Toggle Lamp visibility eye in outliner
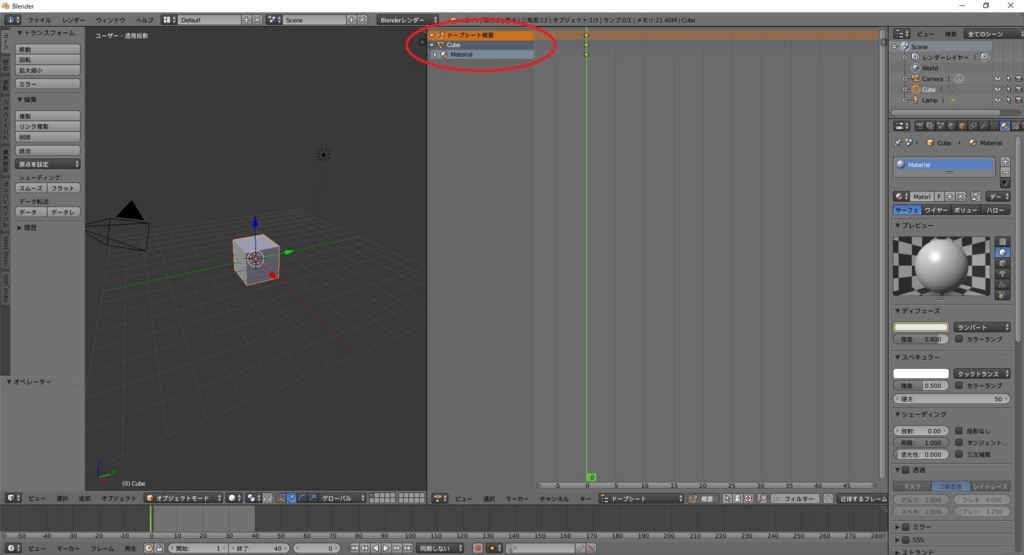This screenshot has height=555, width=1024. (997, 100)
